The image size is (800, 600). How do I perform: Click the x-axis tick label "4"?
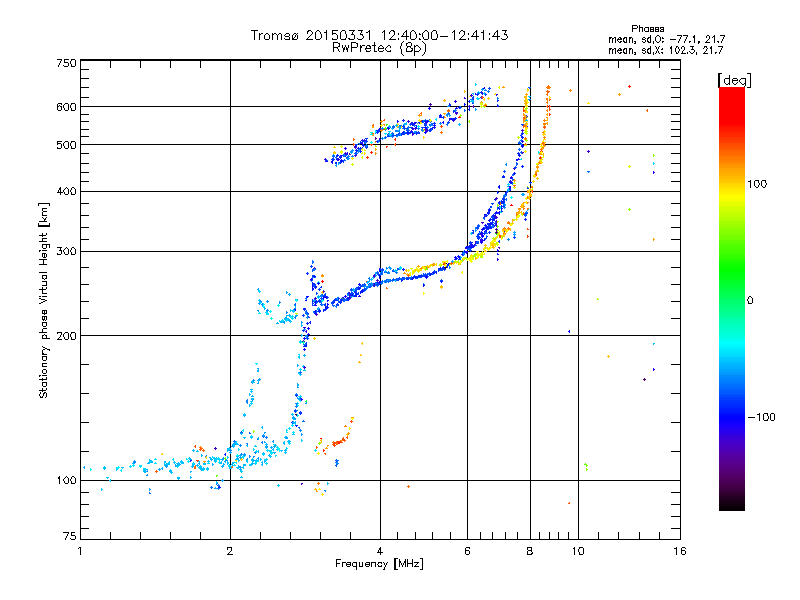click(x=380, y=551)
